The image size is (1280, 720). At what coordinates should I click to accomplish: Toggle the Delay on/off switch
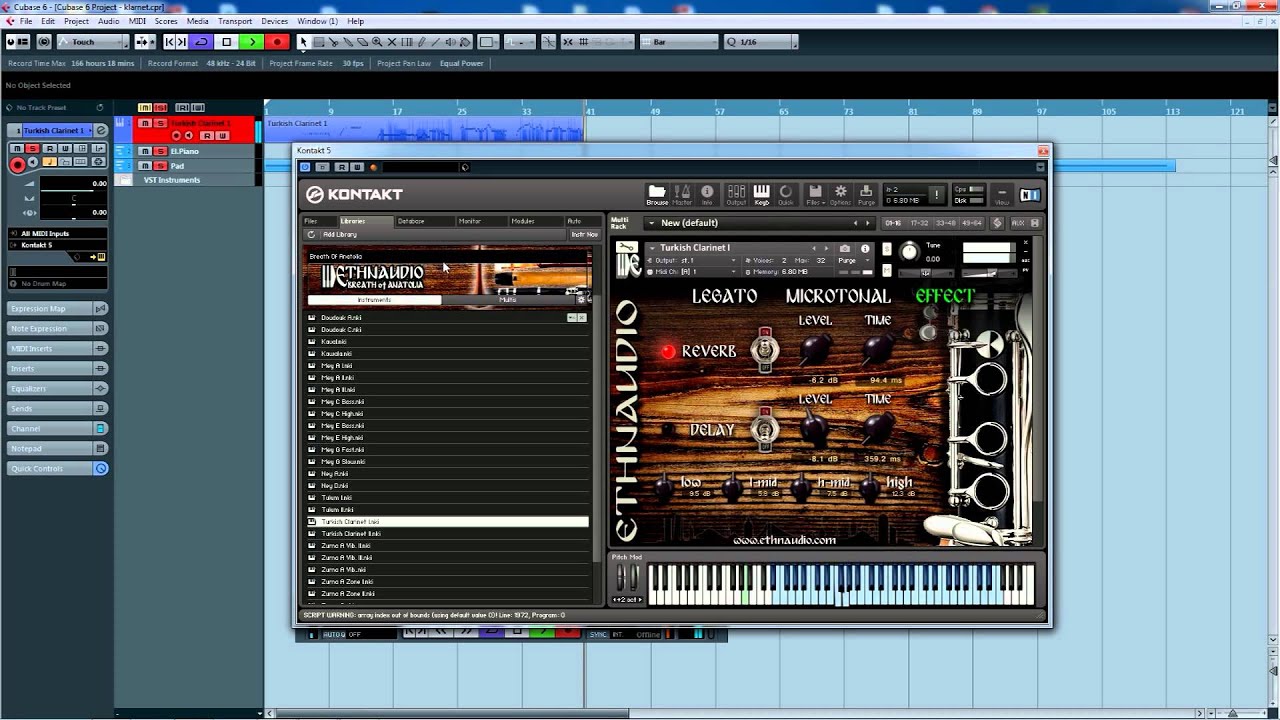[x=765, y=428]
